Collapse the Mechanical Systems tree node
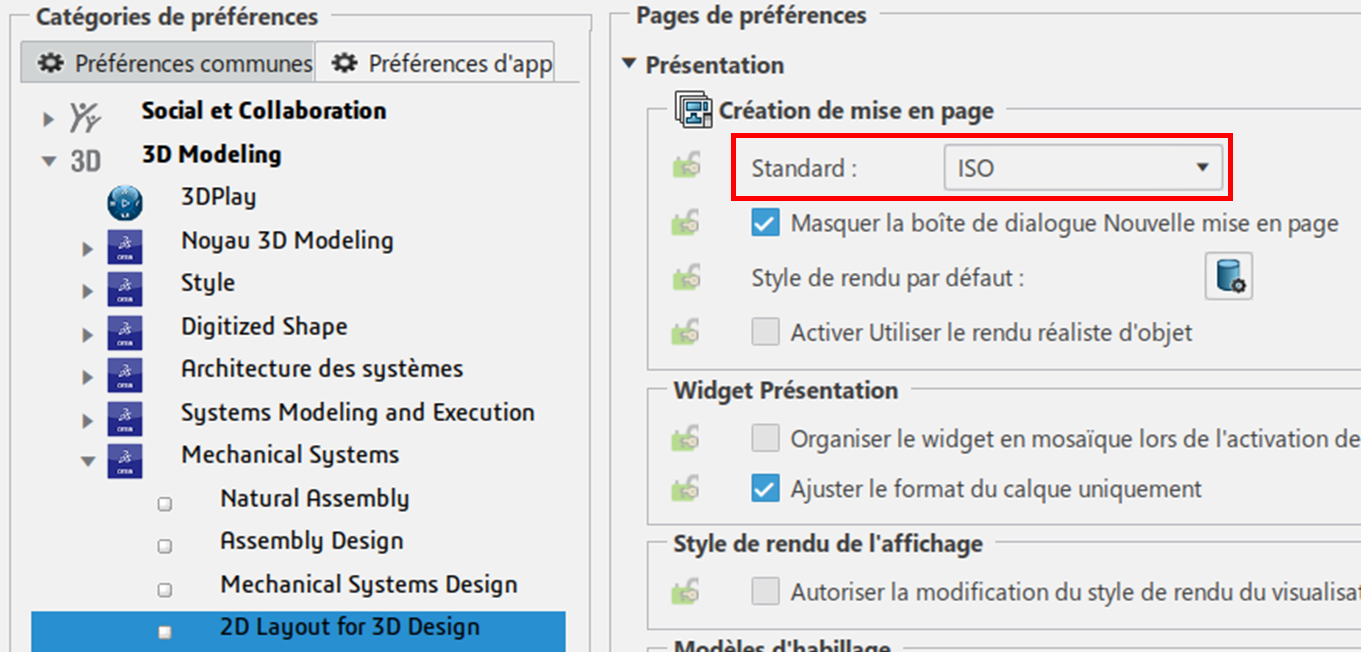 tap(88, 461)
